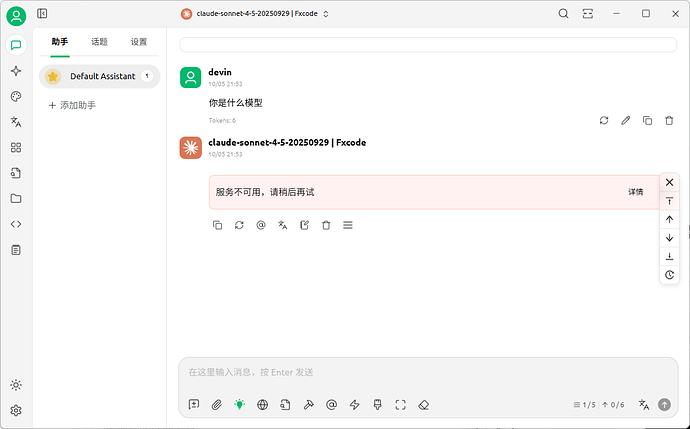Go to previous message arrow
Viewport: 690px width, 429px height.
pyautogui.click(x=669, y=220)
